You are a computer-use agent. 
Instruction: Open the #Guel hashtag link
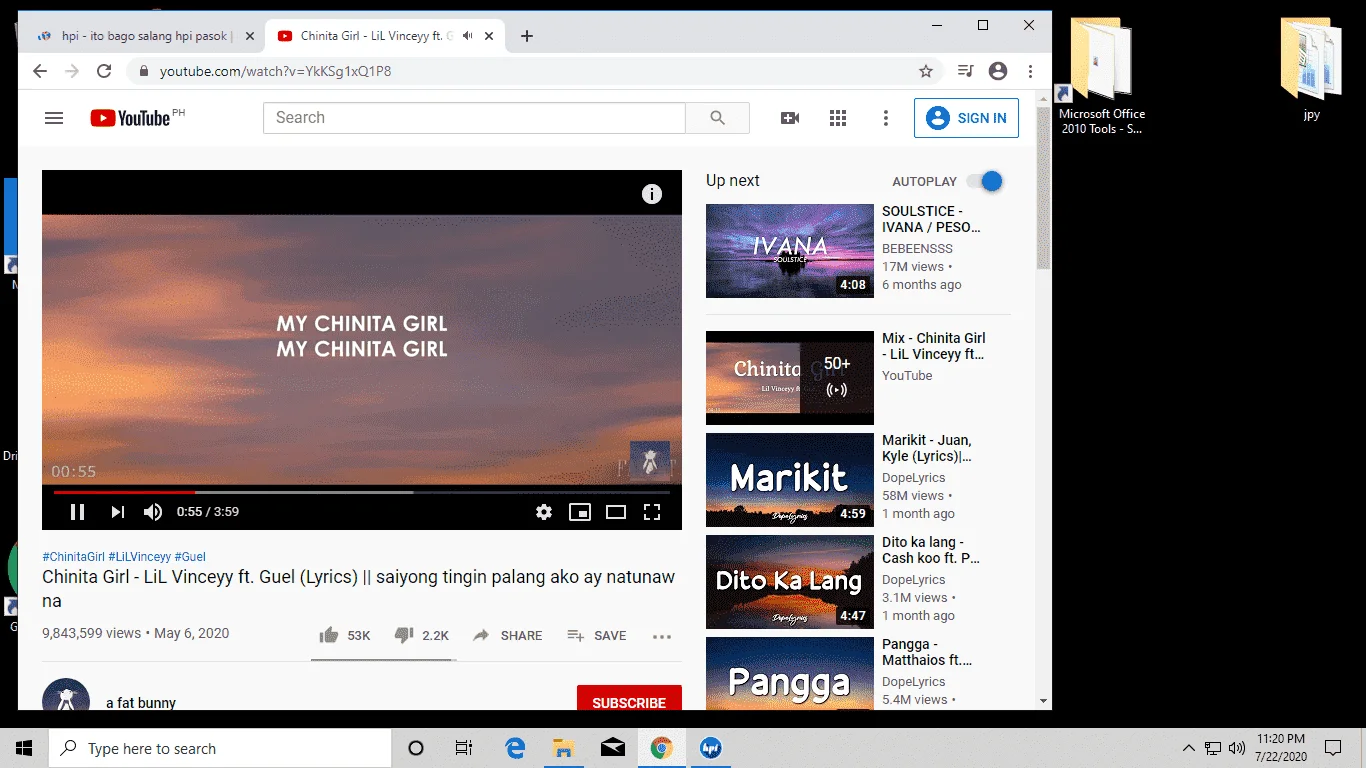point(190,557)
